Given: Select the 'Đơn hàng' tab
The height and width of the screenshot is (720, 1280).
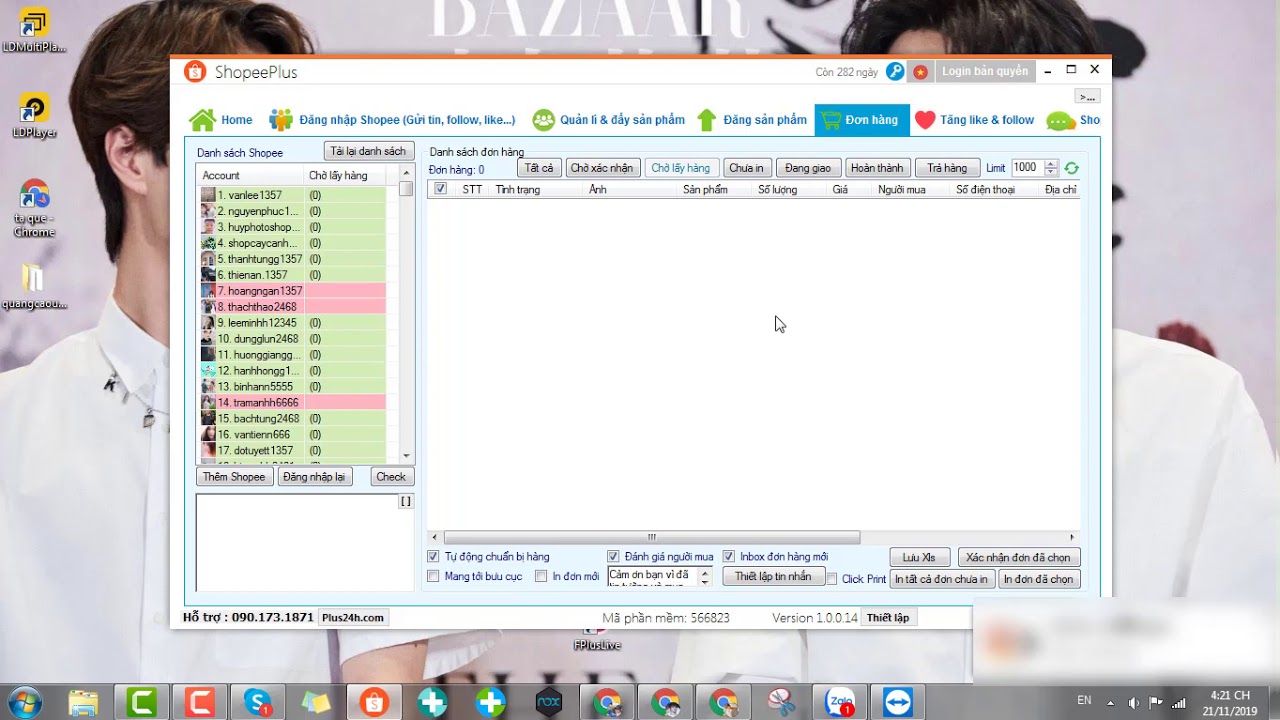Looking at the screenshot, I should click(x=861, y=120).
